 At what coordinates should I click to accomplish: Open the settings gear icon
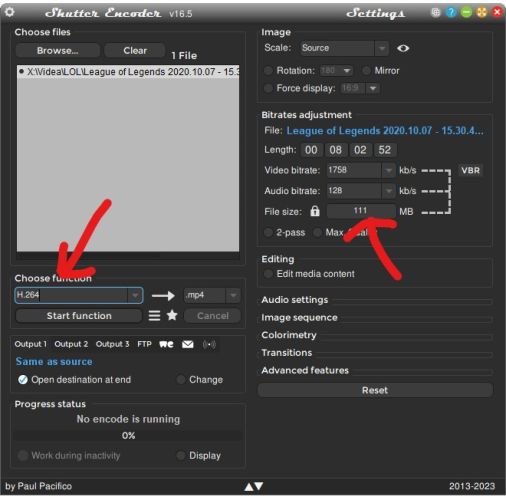[10, 12]
